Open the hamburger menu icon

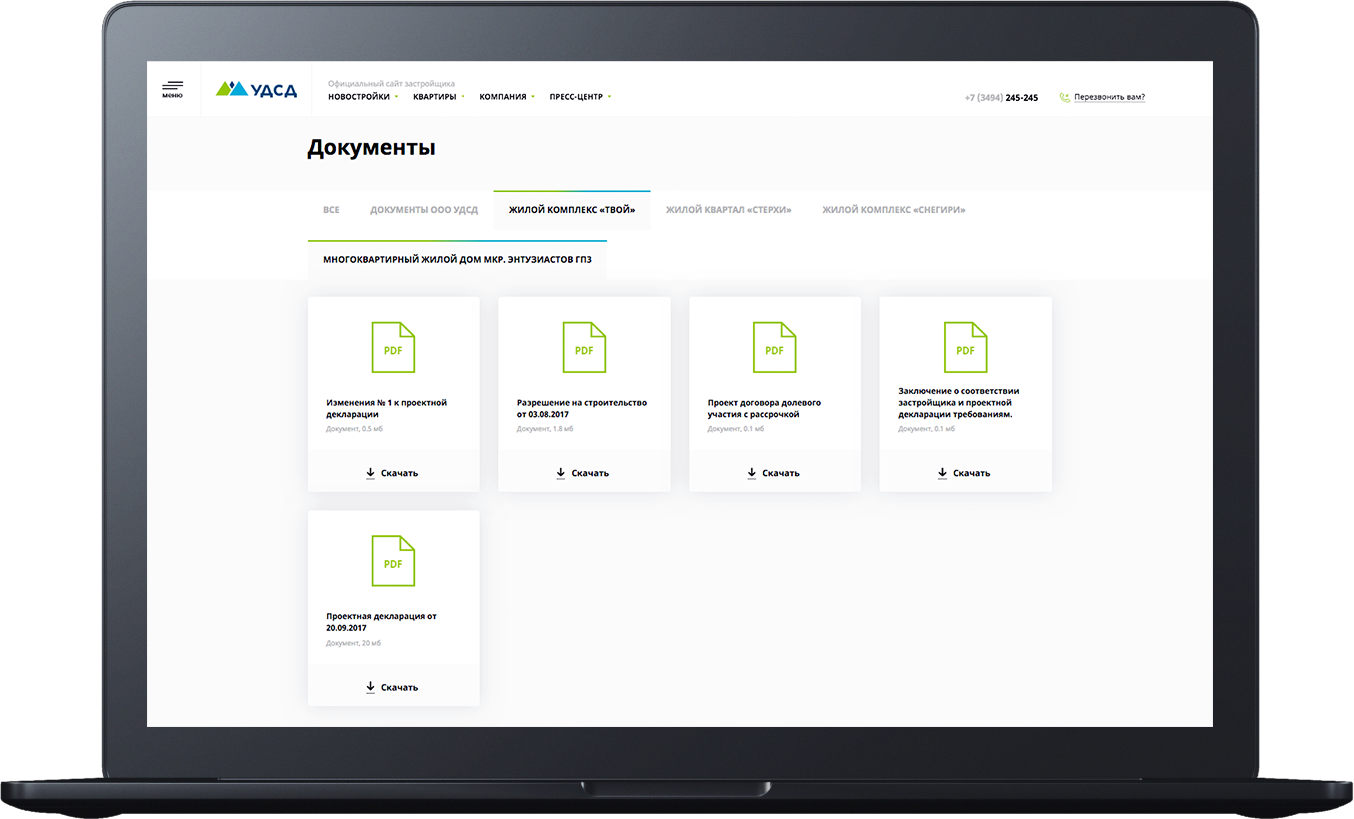tap(173, 89)
